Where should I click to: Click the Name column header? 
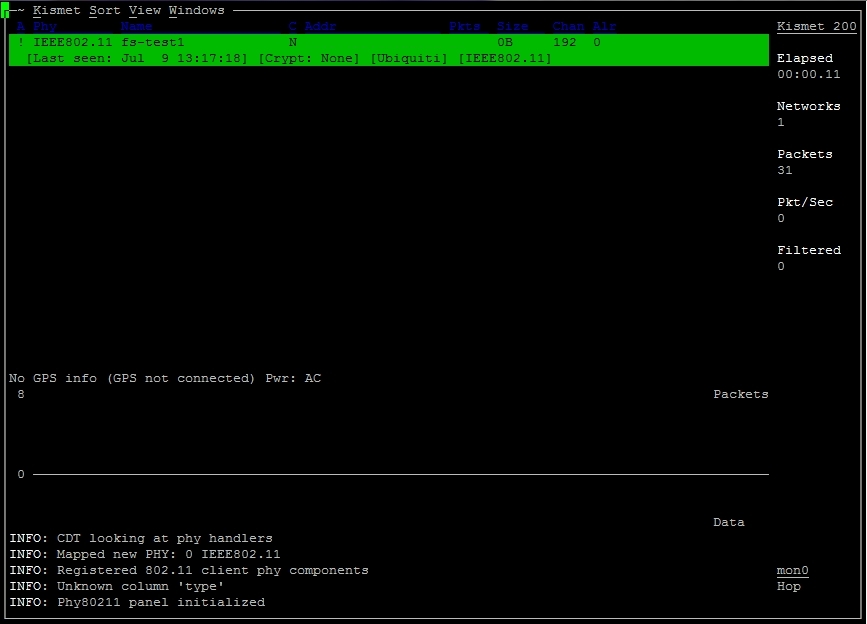(x=137, y=27)
